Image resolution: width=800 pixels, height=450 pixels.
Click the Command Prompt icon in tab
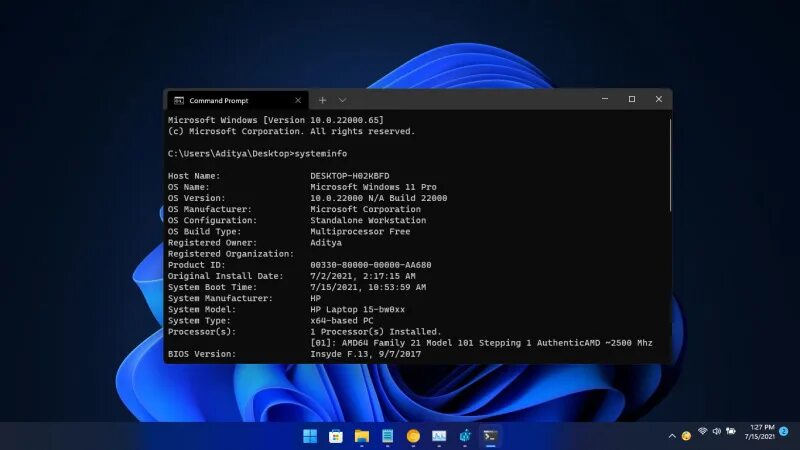[179, 101]
